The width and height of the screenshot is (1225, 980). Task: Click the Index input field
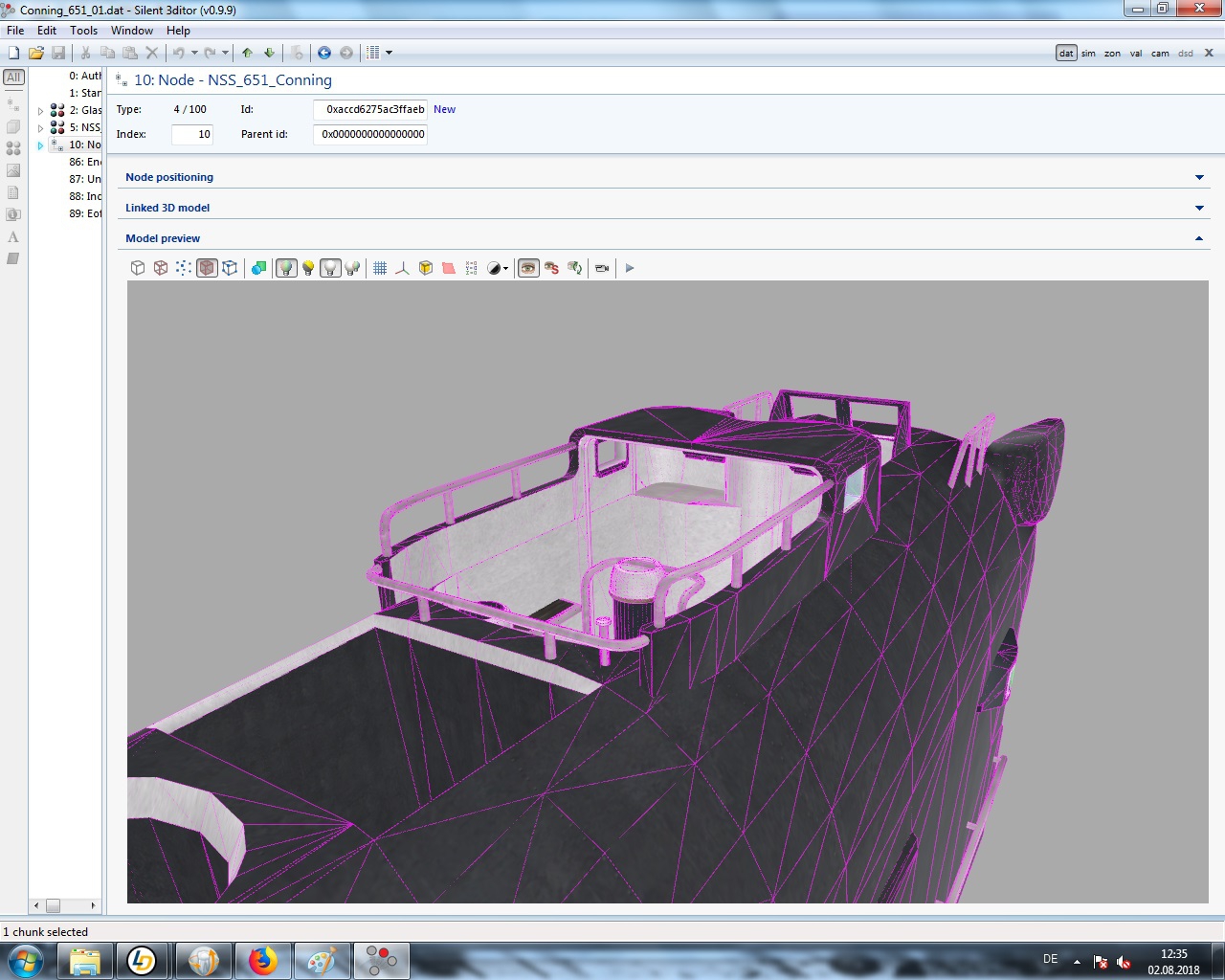(x=191, y=134)
